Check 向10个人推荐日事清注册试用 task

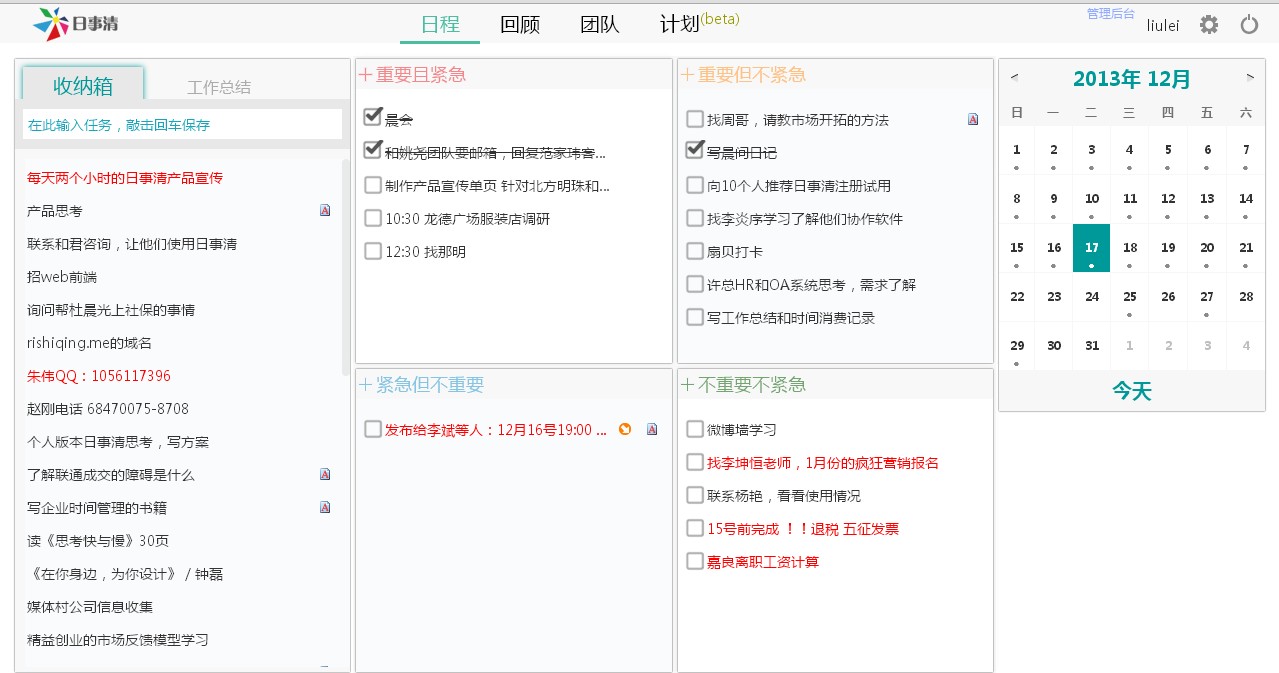click(695, 185)
